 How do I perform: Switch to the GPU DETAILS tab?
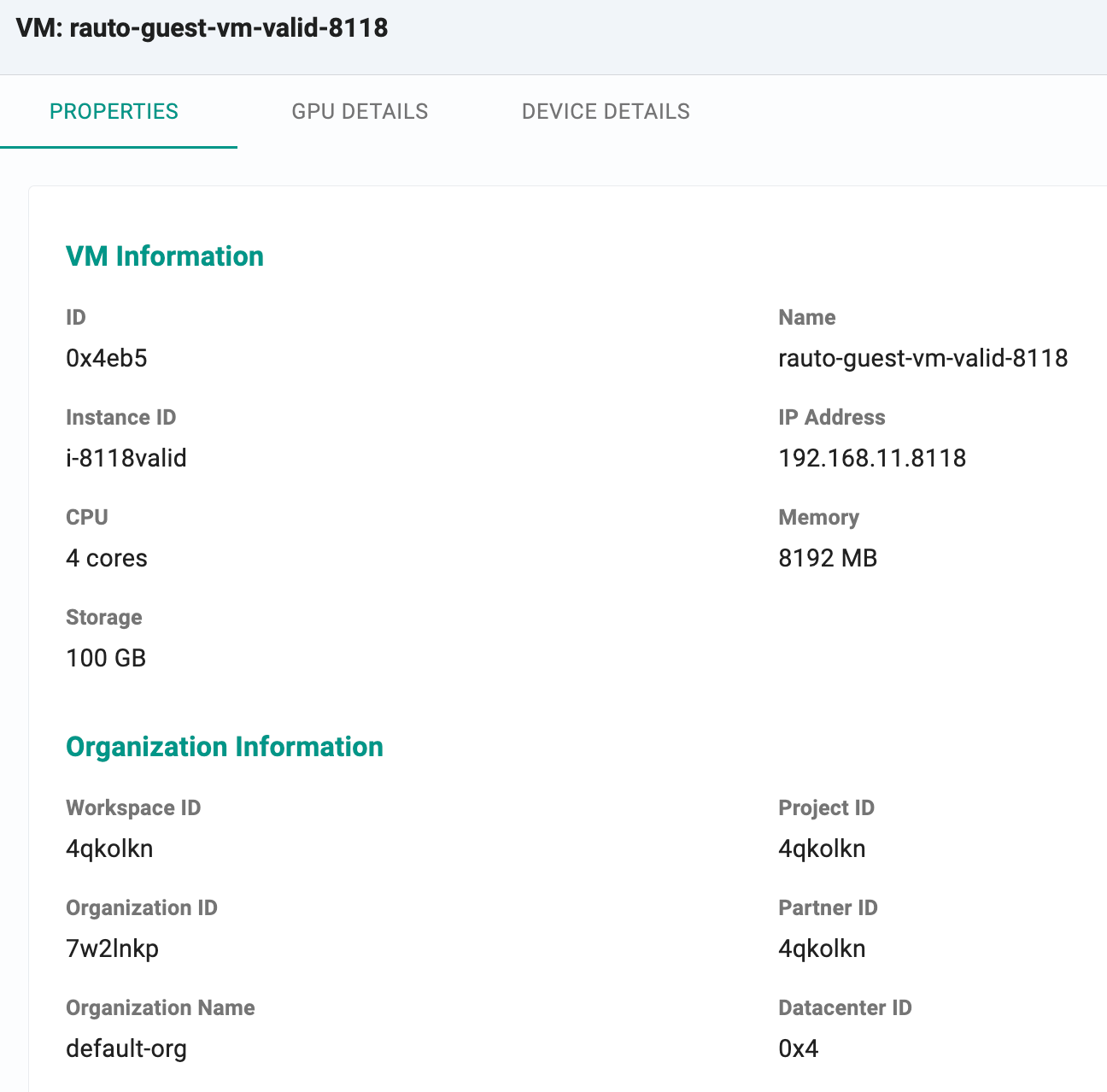point(360,112)
